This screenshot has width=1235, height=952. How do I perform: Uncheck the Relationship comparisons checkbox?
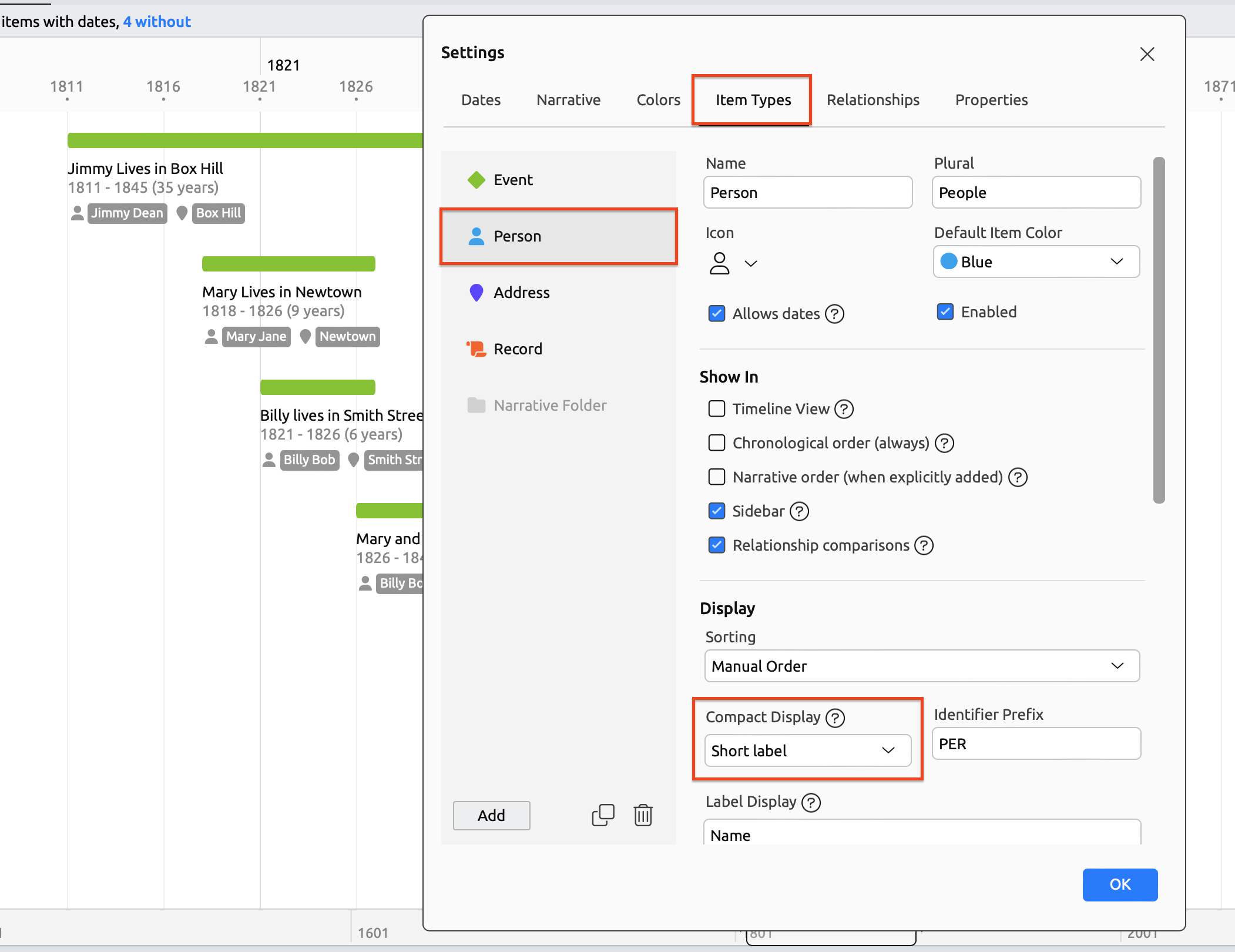pos(717,545)
